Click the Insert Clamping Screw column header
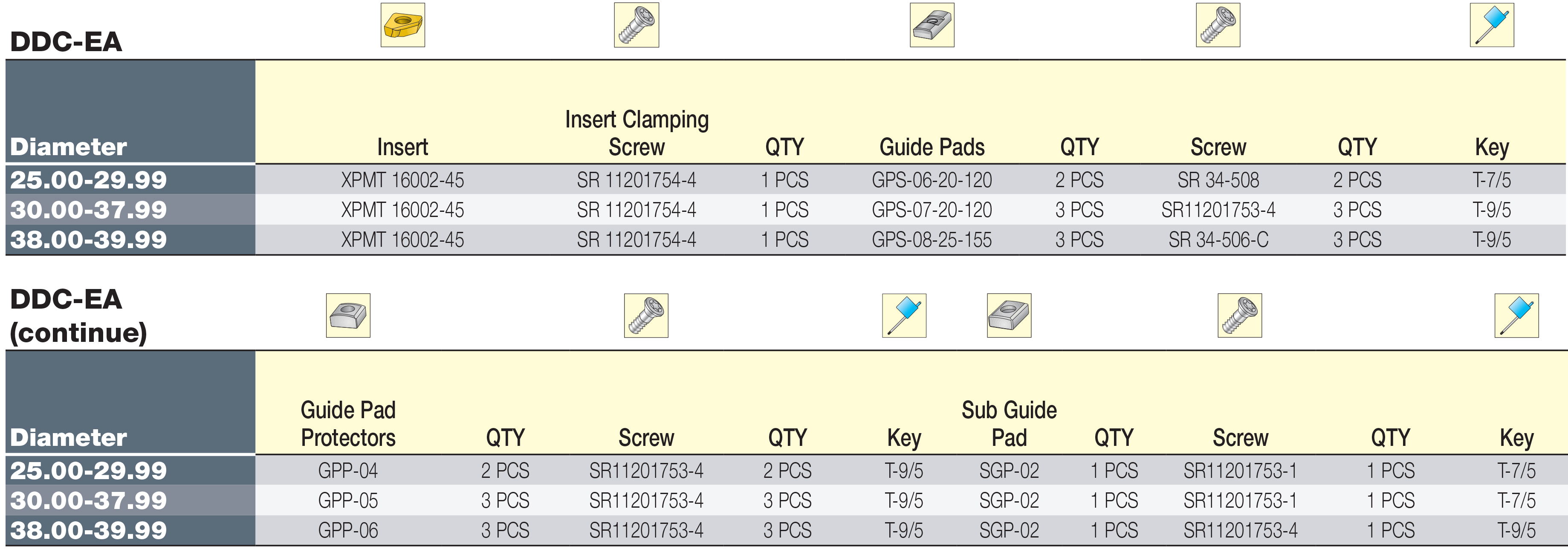Viewport: 1568px width, 555px height. [x=636, y=133]
